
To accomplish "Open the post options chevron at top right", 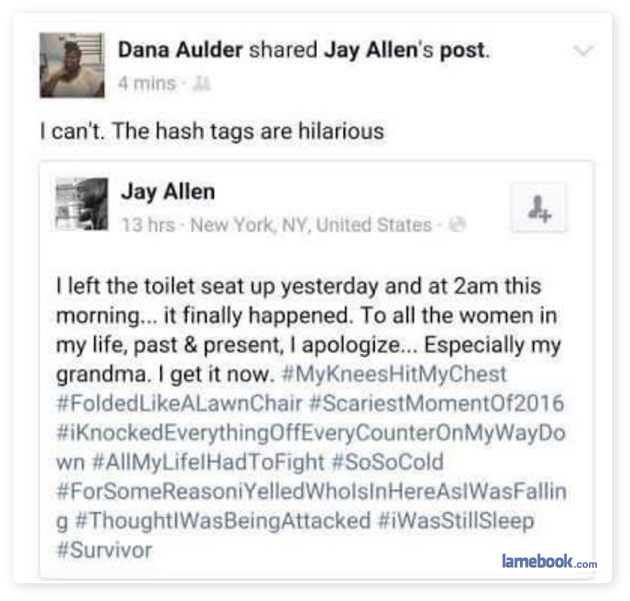I will pos(583,51).
